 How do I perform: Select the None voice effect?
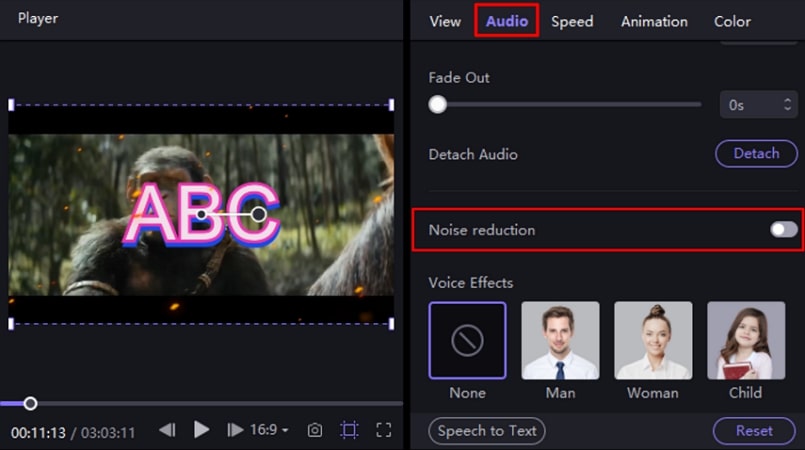click(467, 340)
